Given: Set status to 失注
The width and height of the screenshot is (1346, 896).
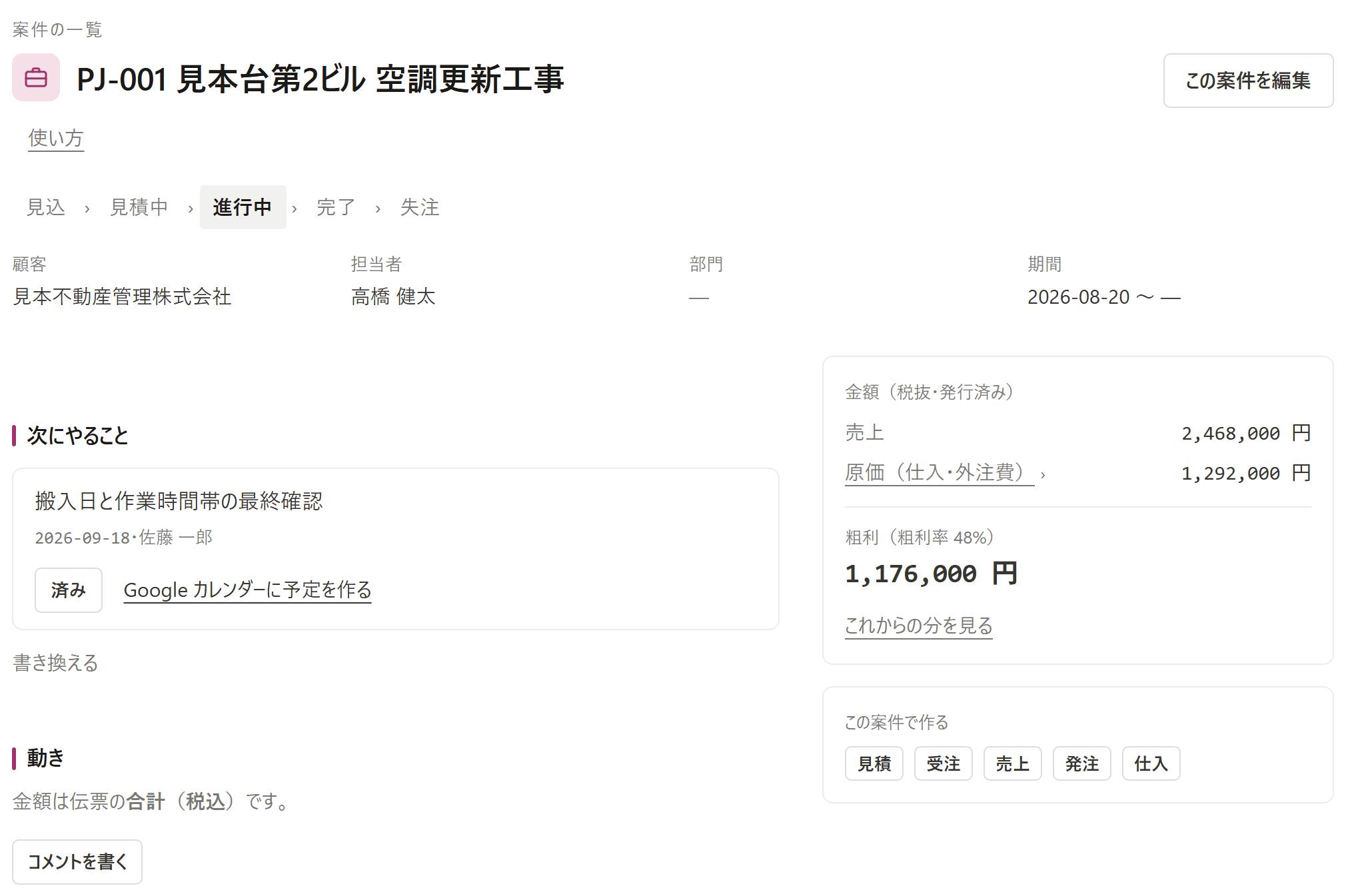Looking at the screenshot, I should point(420,207).
